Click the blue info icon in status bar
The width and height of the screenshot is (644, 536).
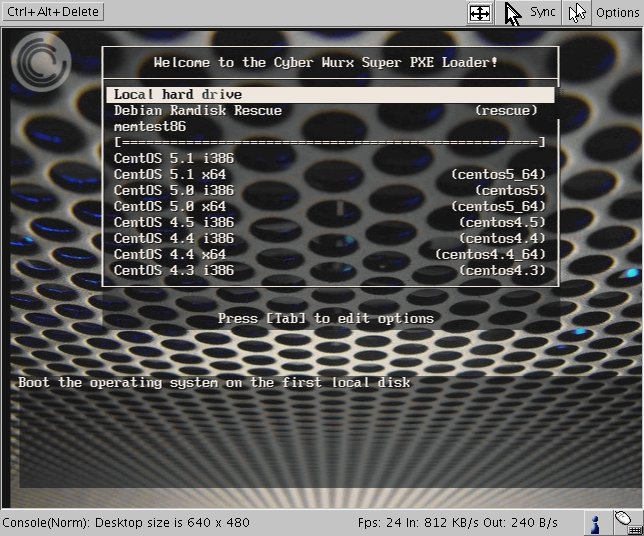(x=595, y=523)
